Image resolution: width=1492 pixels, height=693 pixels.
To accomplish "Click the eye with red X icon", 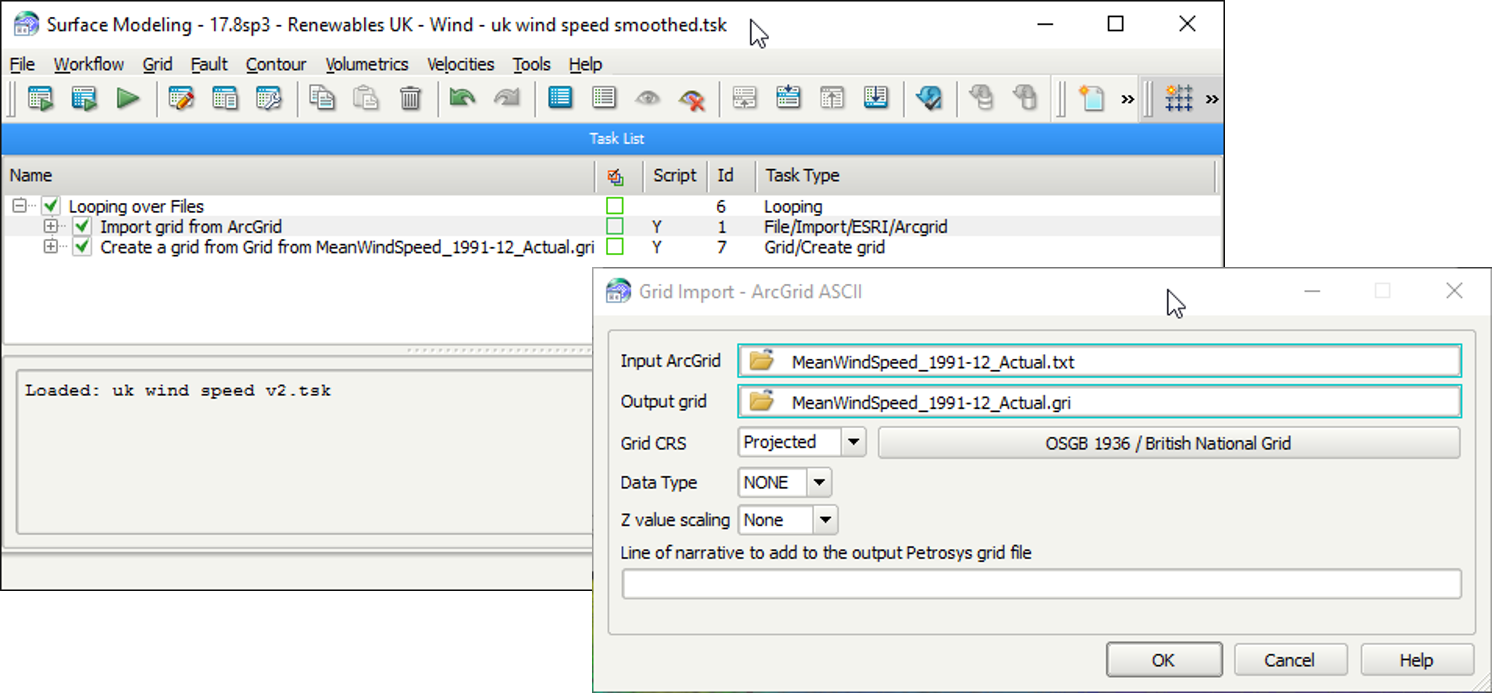I will (x=692, y=98).
